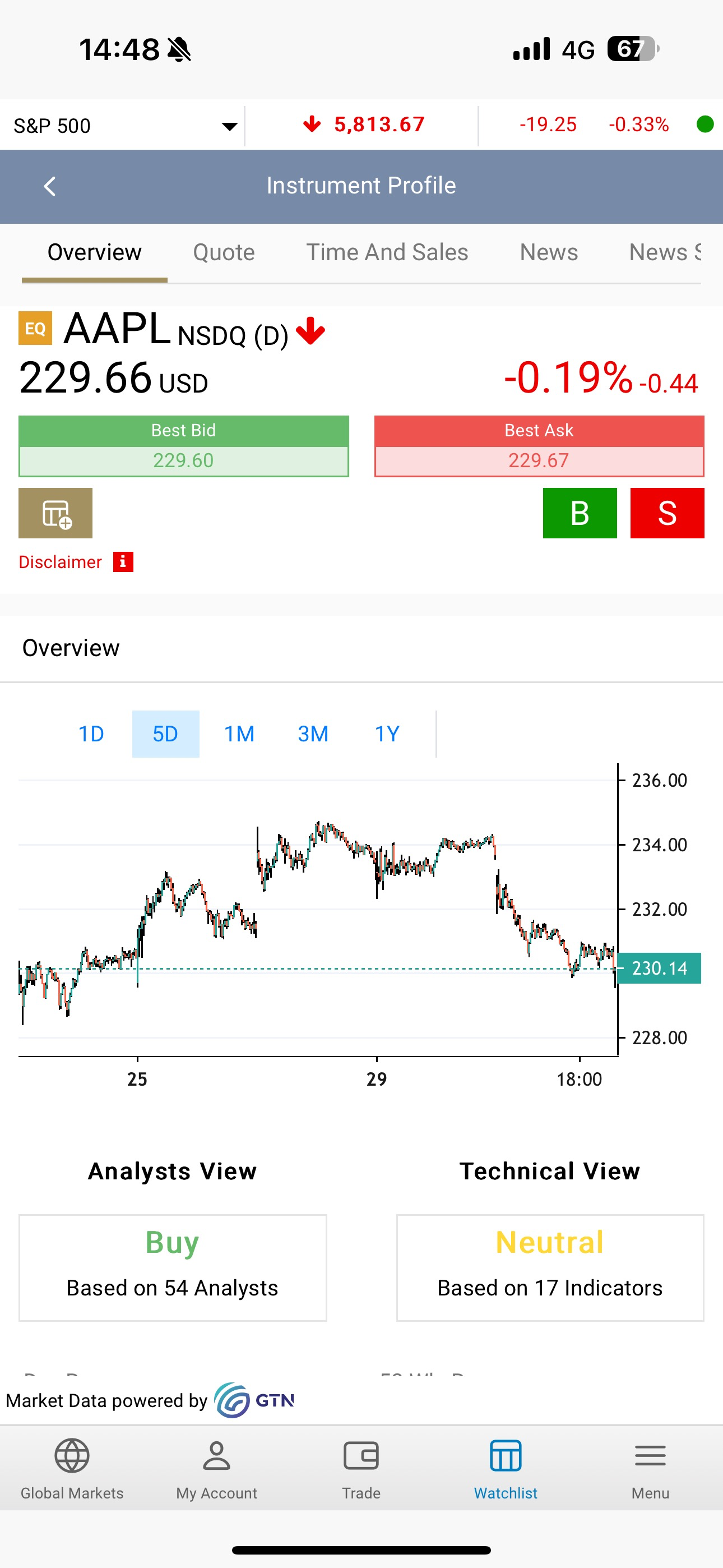Open Trade wallet icon
The height and width of the screenshot is (1568, 723).
tap(361, 1455)
